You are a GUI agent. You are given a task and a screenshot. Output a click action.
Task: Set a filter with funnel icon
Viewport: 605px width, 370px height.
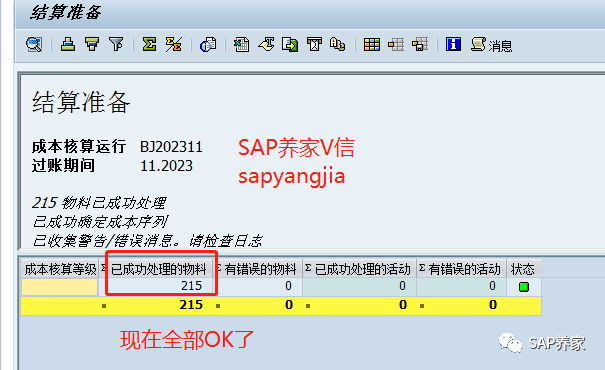(x=116, y=44)
